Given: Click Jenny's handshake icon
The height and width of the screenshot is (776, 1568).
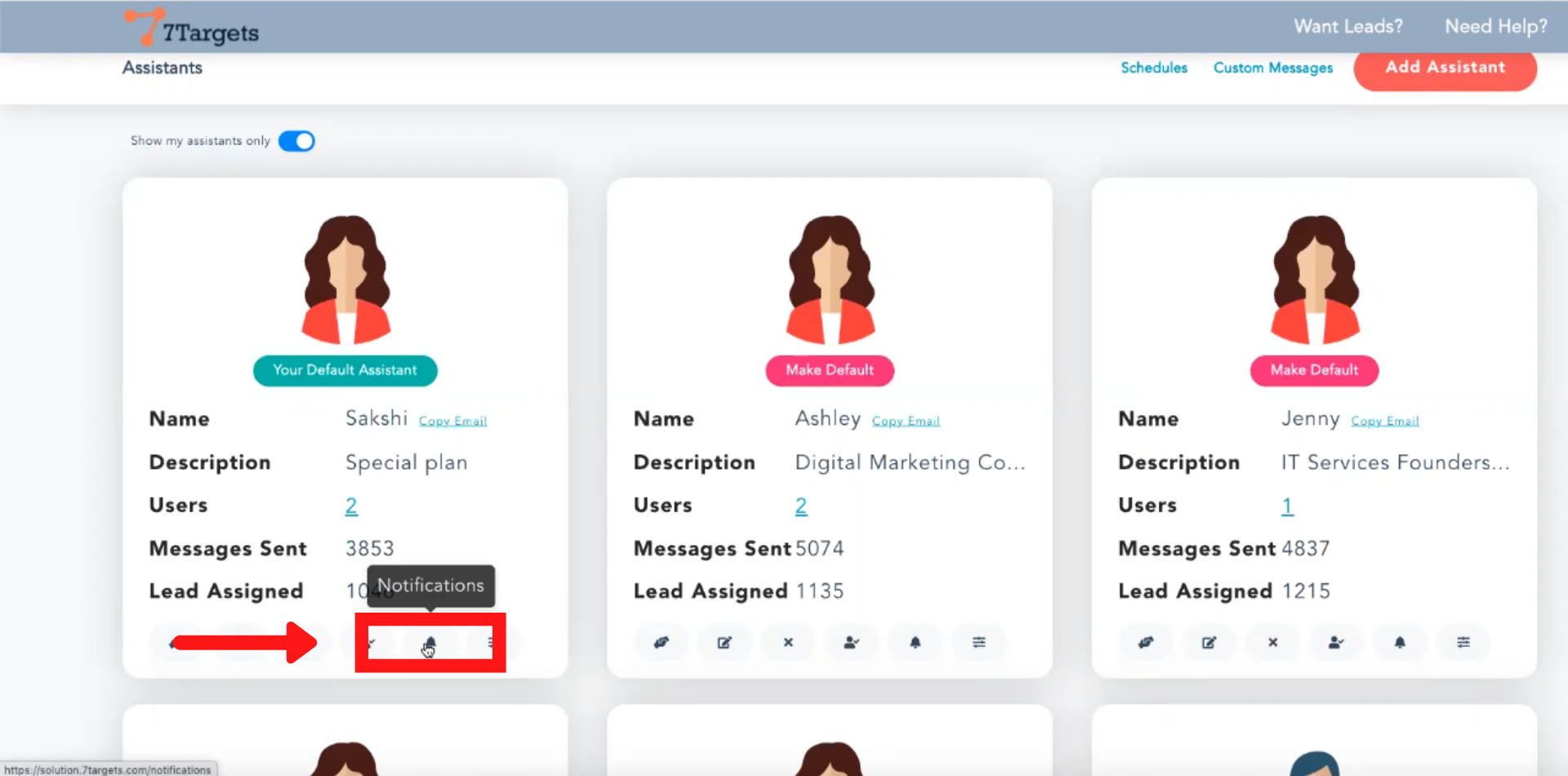Looking at the screenshot, I should click(1146, 643).
